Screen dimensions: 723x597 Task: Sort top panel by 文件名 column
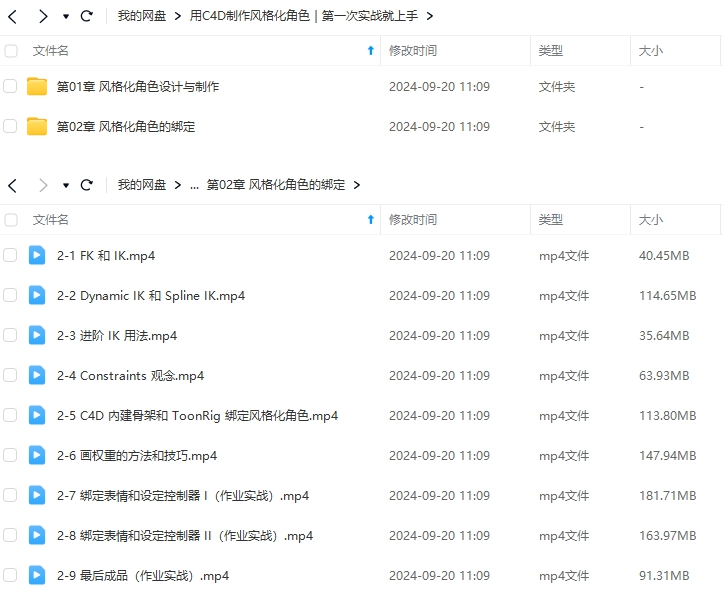point(50,51)
